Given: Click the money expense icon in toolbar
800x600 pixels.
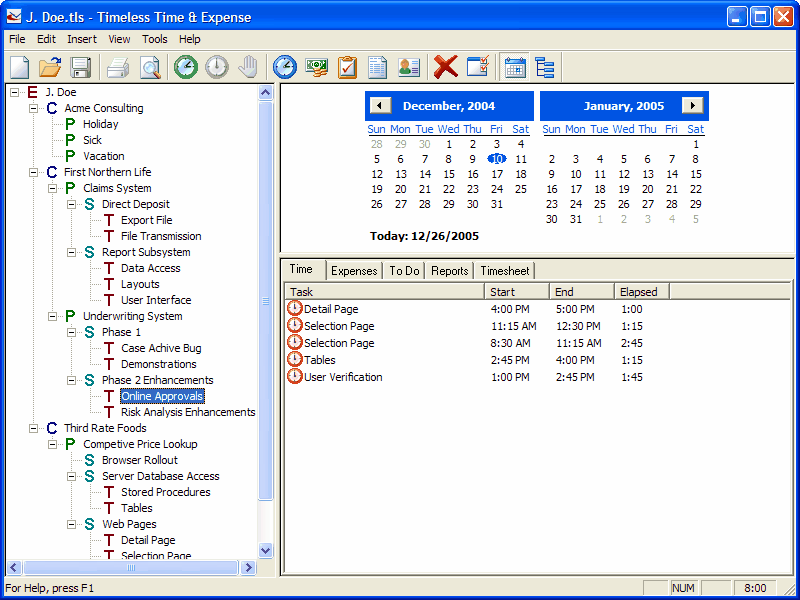Looking at the screenshot, I should pyautogui.click(x=316, y=67).
